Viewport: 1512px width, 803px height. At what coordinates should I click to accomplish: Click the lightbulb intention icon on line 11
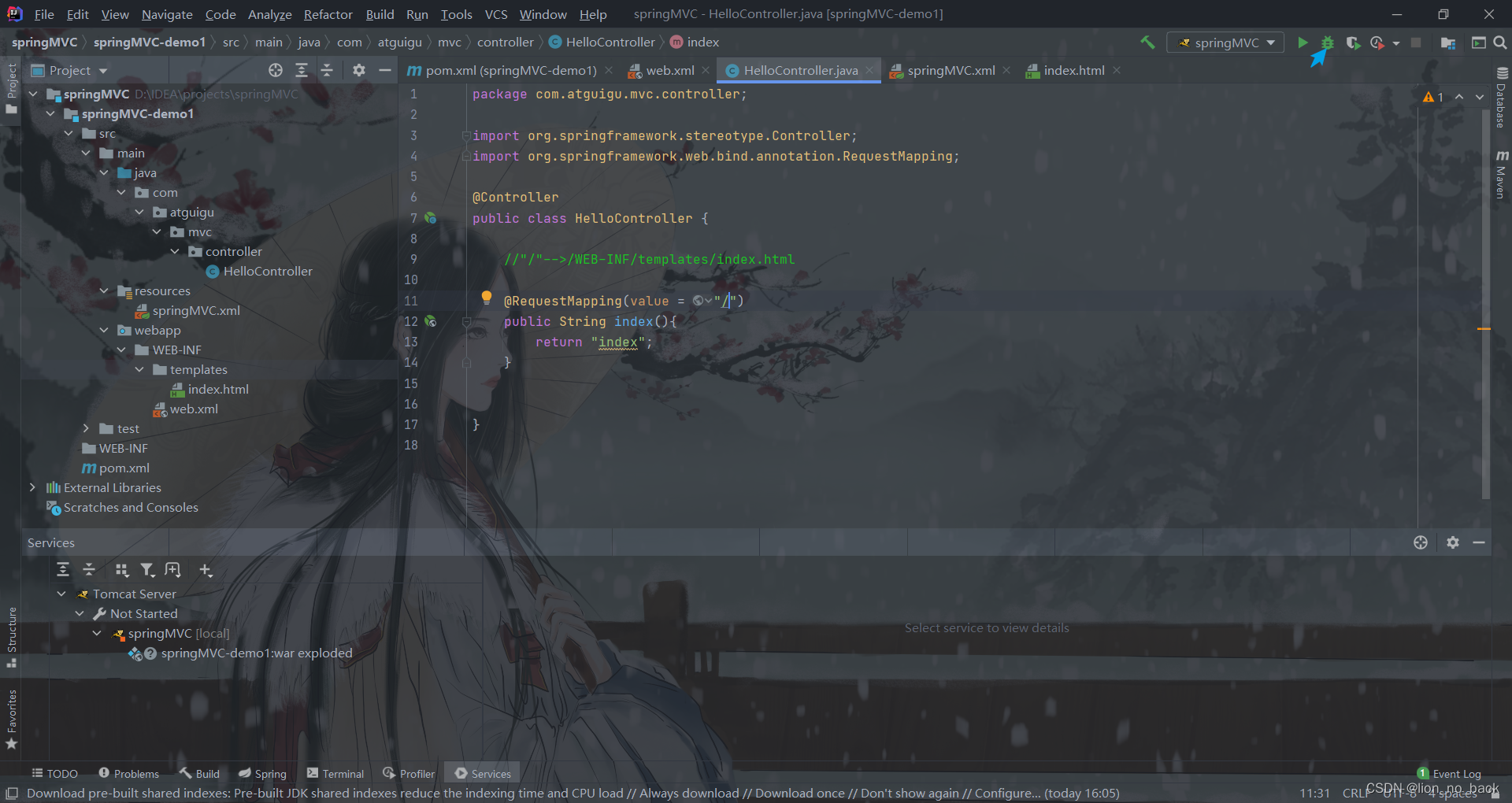tap(487, 298)
